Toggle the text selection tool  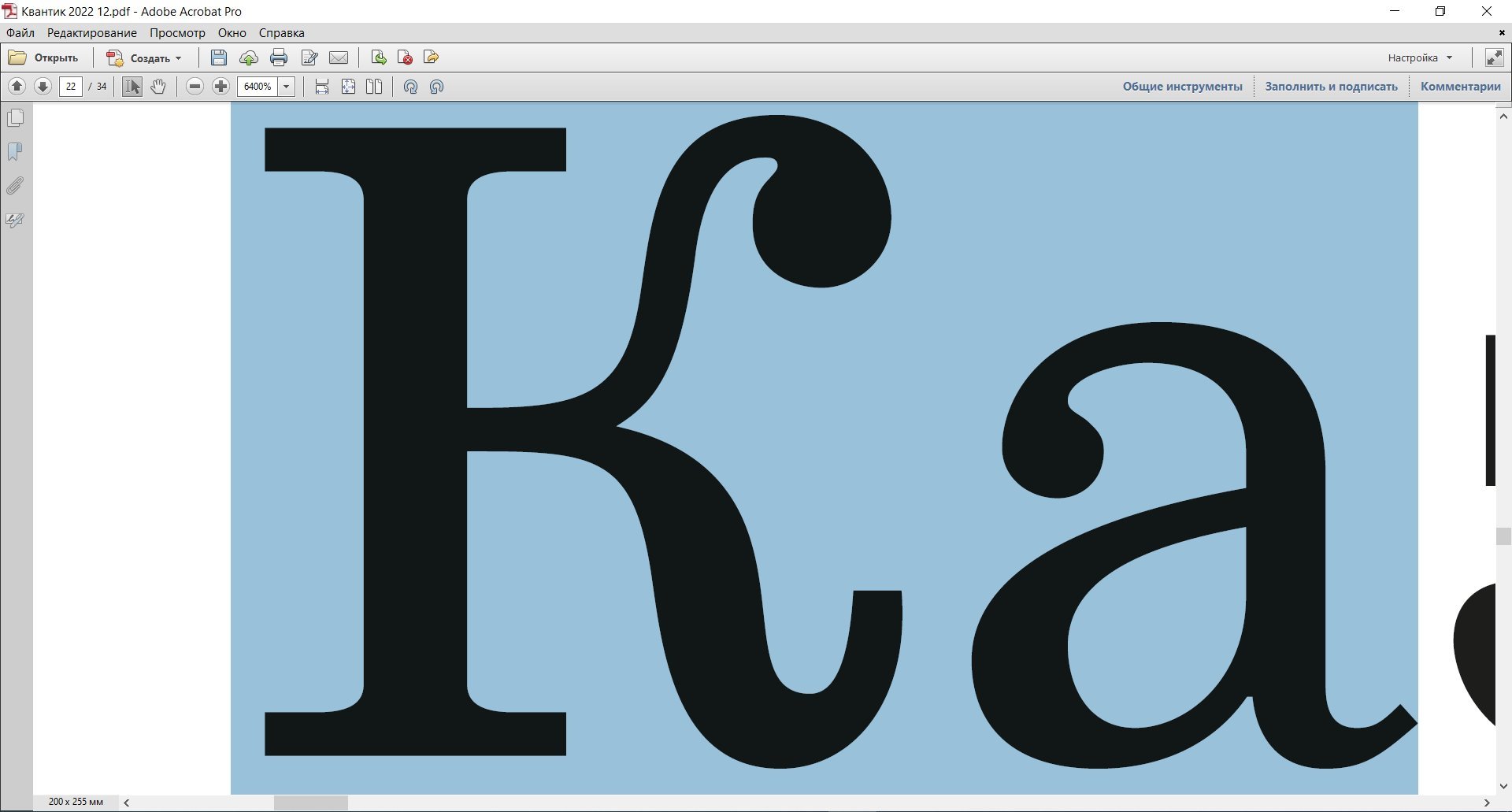point(132,87)
